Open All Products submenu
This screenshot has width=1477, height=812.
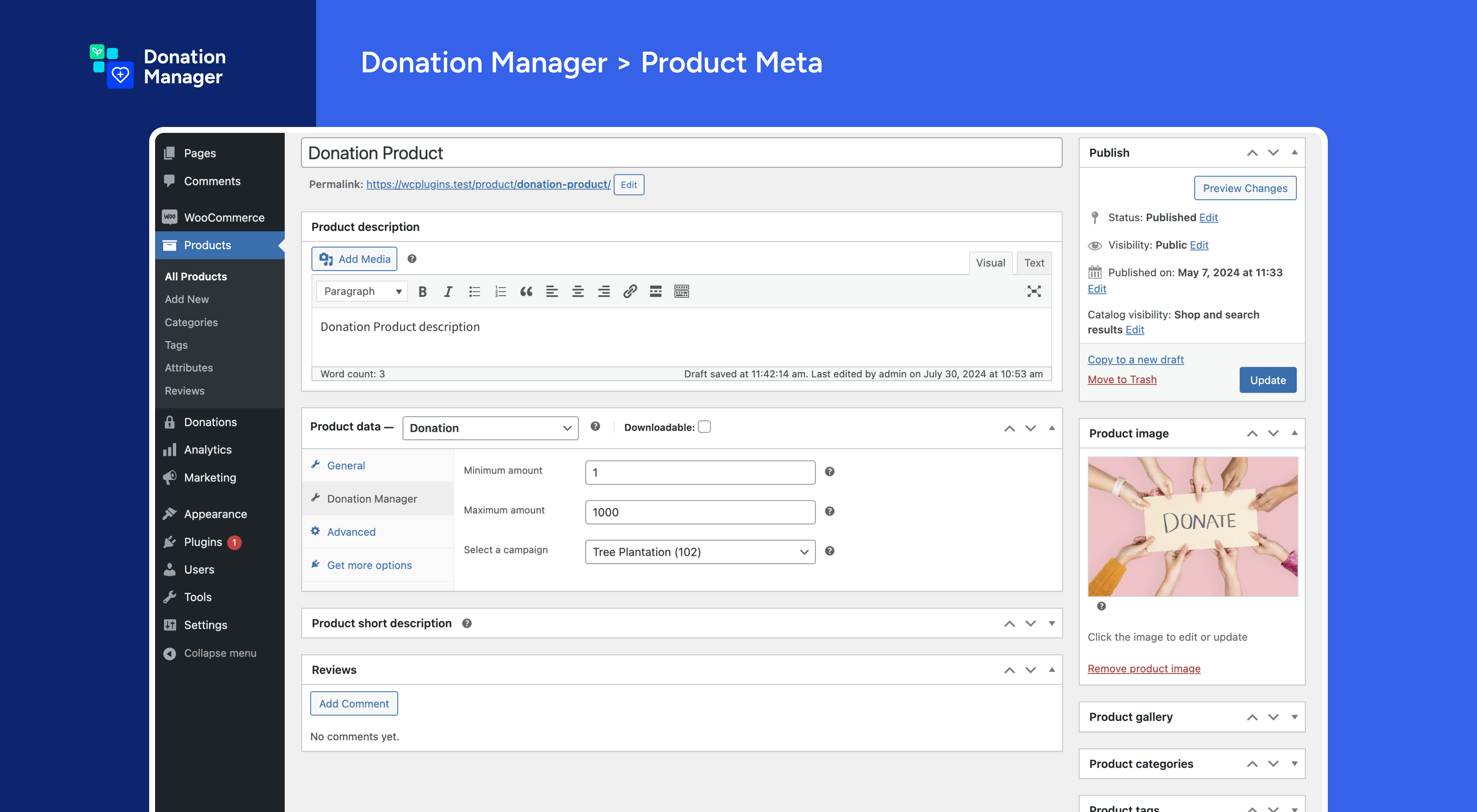pos(196,276)
